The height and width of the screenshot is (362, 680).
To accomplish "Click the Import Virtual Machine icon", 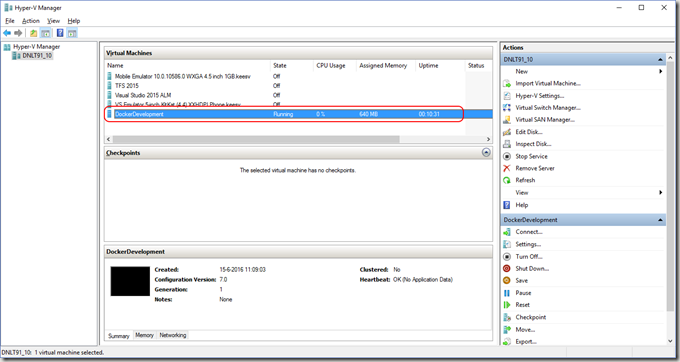I will coord(507,83).
